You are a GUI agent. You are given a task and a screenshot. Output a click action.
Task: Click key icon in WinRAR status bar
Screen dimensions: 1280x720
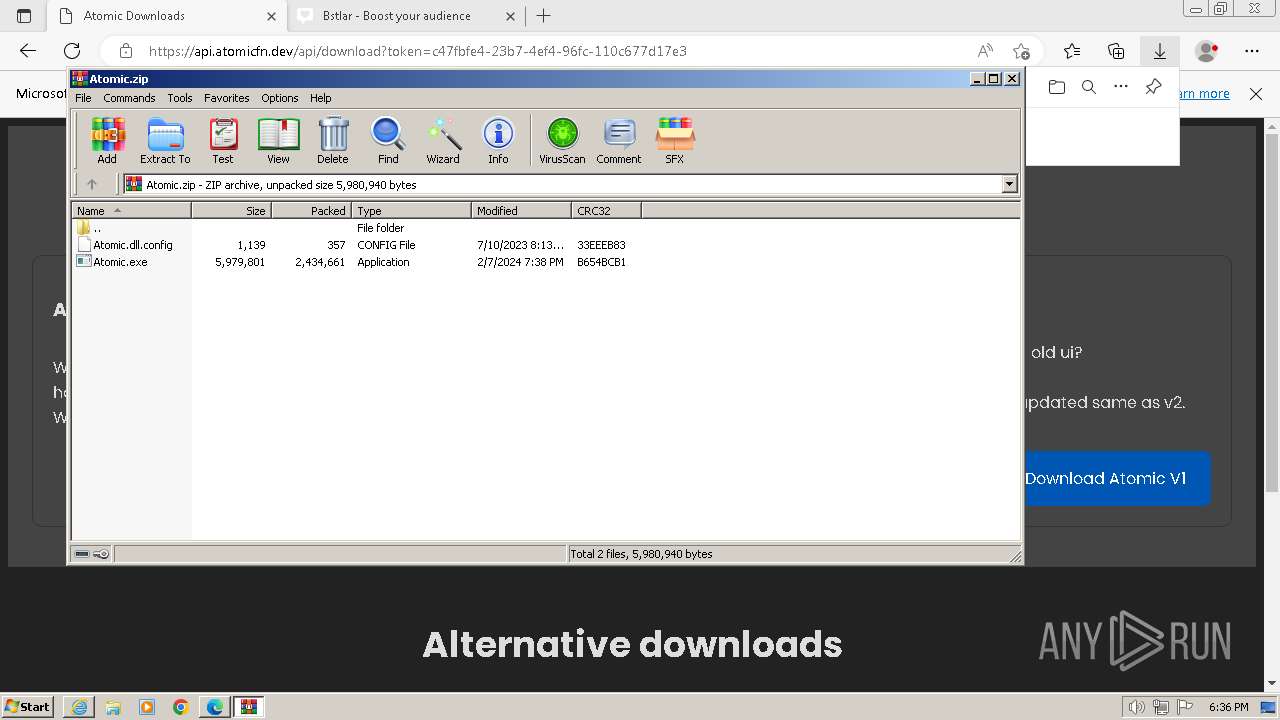[101, 554]
